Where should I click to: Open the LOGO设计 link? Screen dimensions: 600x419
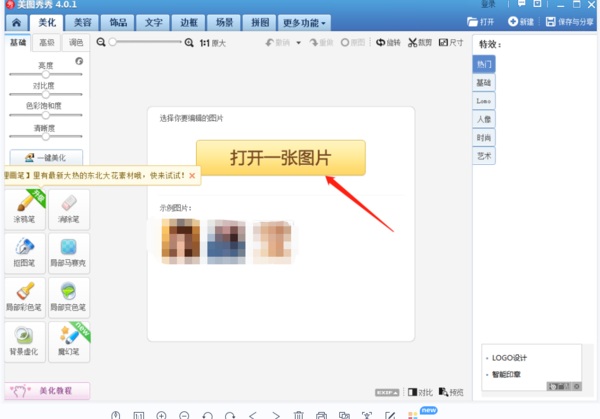pos(509,358)
